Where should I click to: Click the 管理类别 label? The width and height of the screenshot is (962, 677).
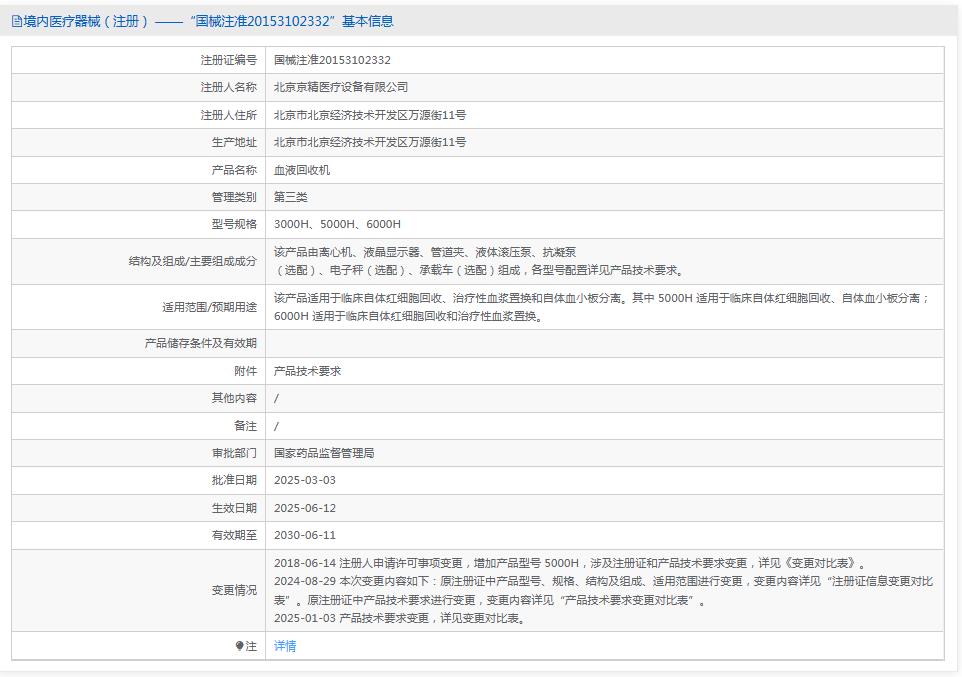pyautogui.click(x=234, y=197)
